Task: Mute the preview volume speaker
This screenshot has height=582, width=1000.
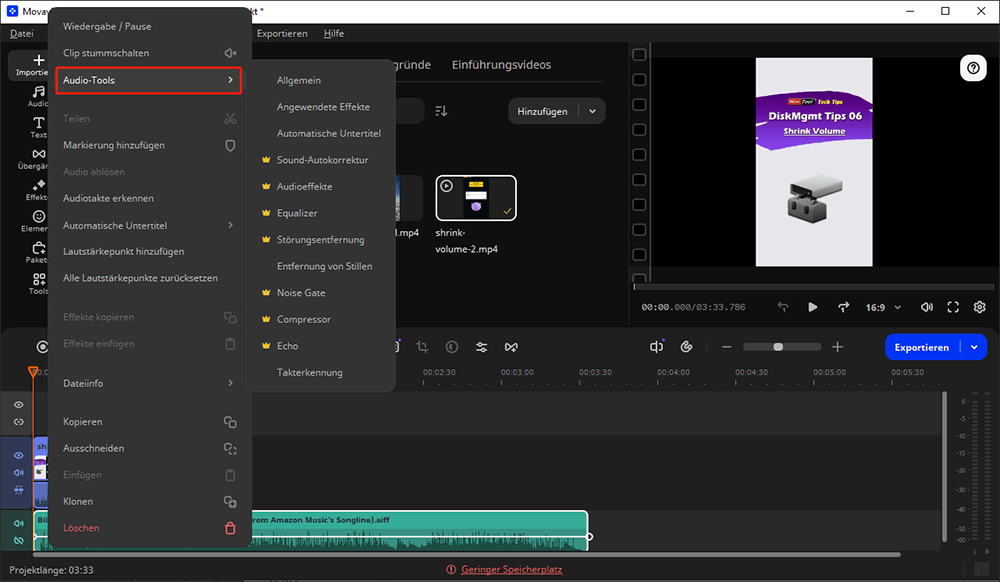Action: 926,307
